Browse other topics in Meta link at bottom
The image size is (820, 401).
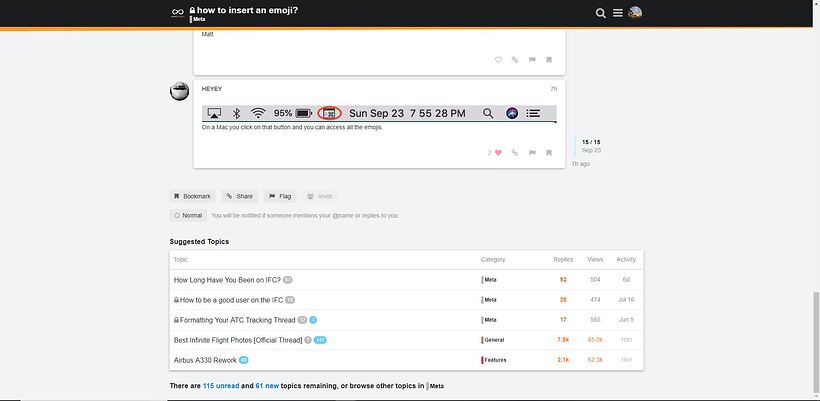(435, 386)
